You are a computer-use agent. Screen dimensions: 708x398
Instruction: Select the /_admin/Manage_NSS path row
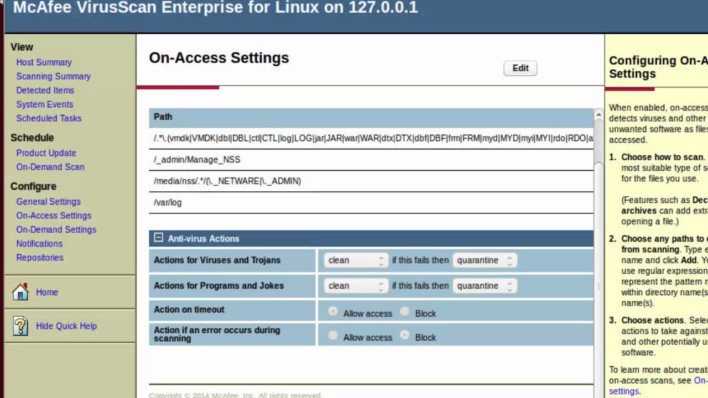(371, 160)
